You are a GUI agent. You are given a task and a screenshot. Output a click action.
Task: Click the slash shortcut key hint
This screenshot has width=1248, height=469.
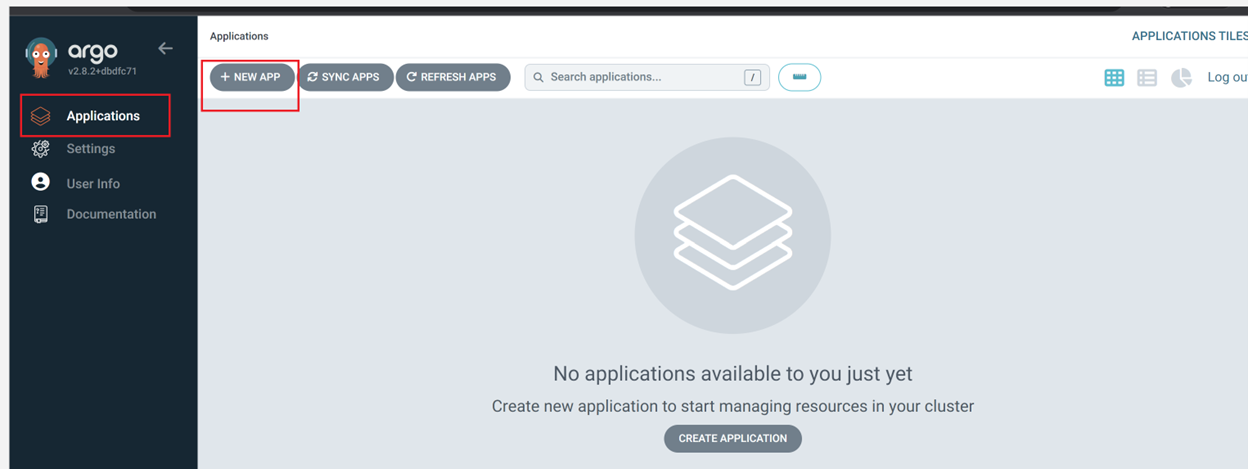(752, 77)
